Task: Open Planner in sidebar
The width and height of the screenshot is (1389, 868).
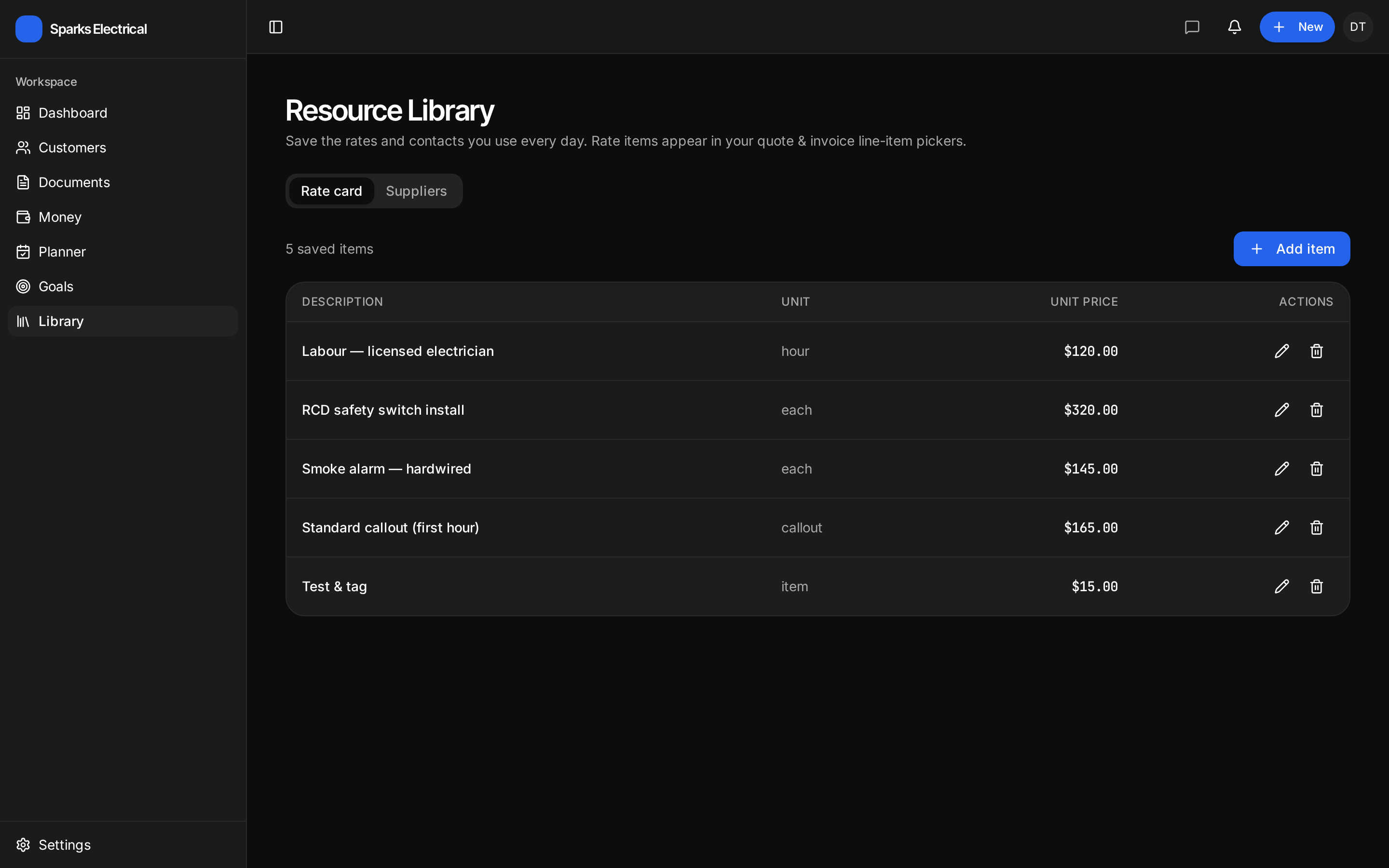Action: coord(123,252)
